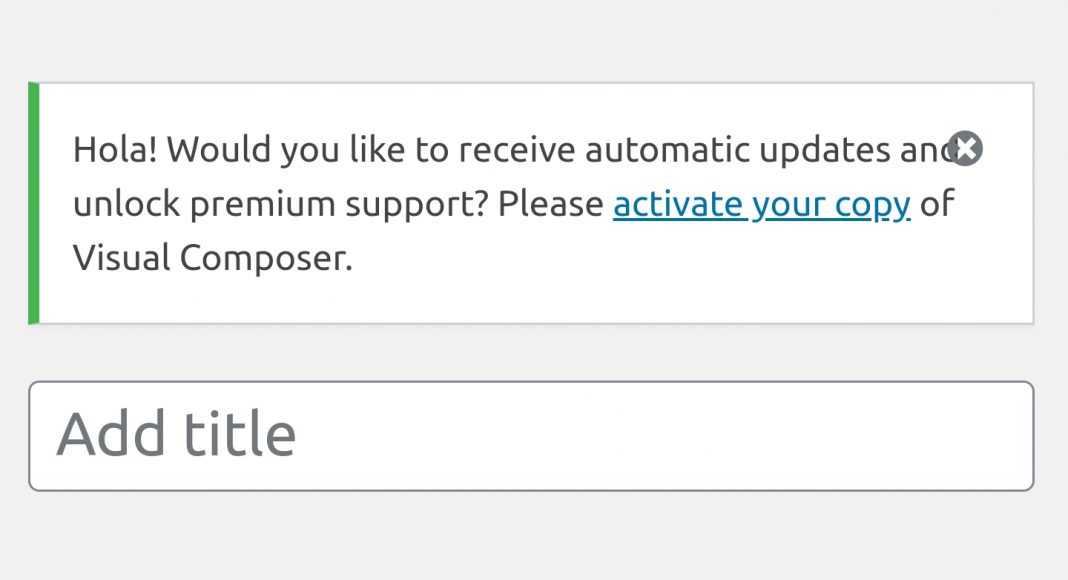
Task: Click the word "Please" before the link
Action: tap(551, 204)
